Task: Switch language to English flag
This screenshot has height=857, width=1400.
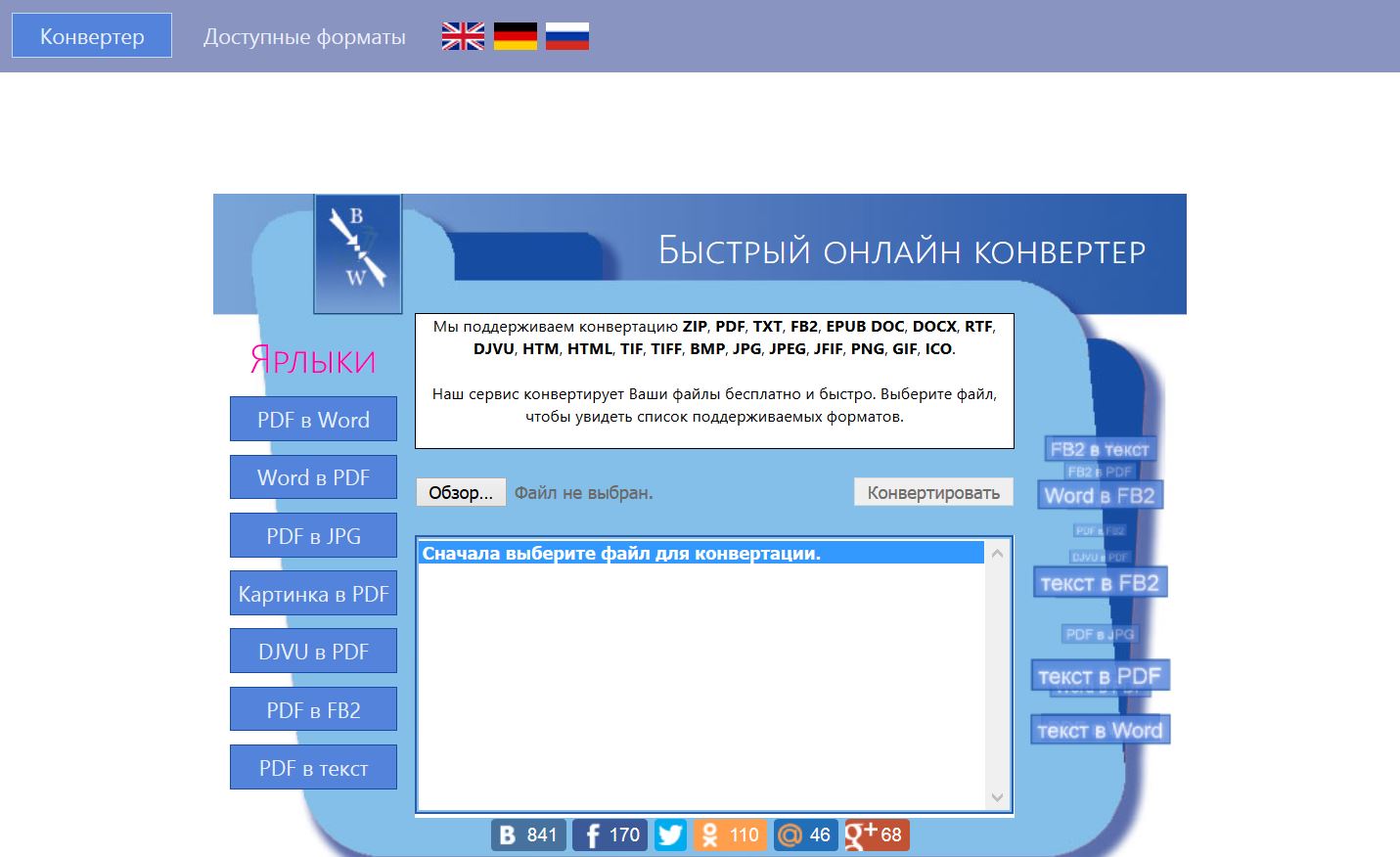Action: [x=463, y=36]
